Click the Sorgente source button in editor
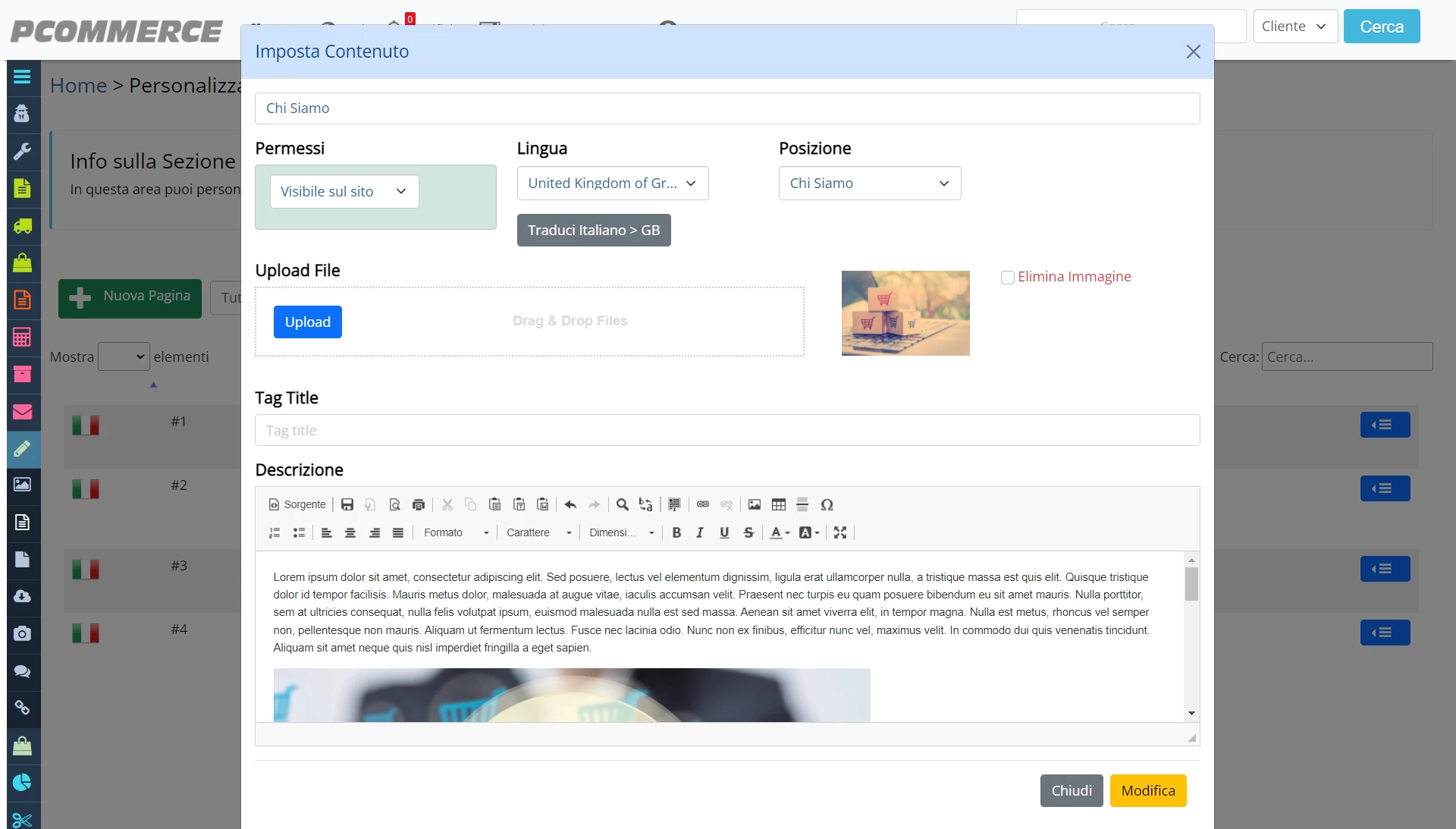 click(297, 504)
